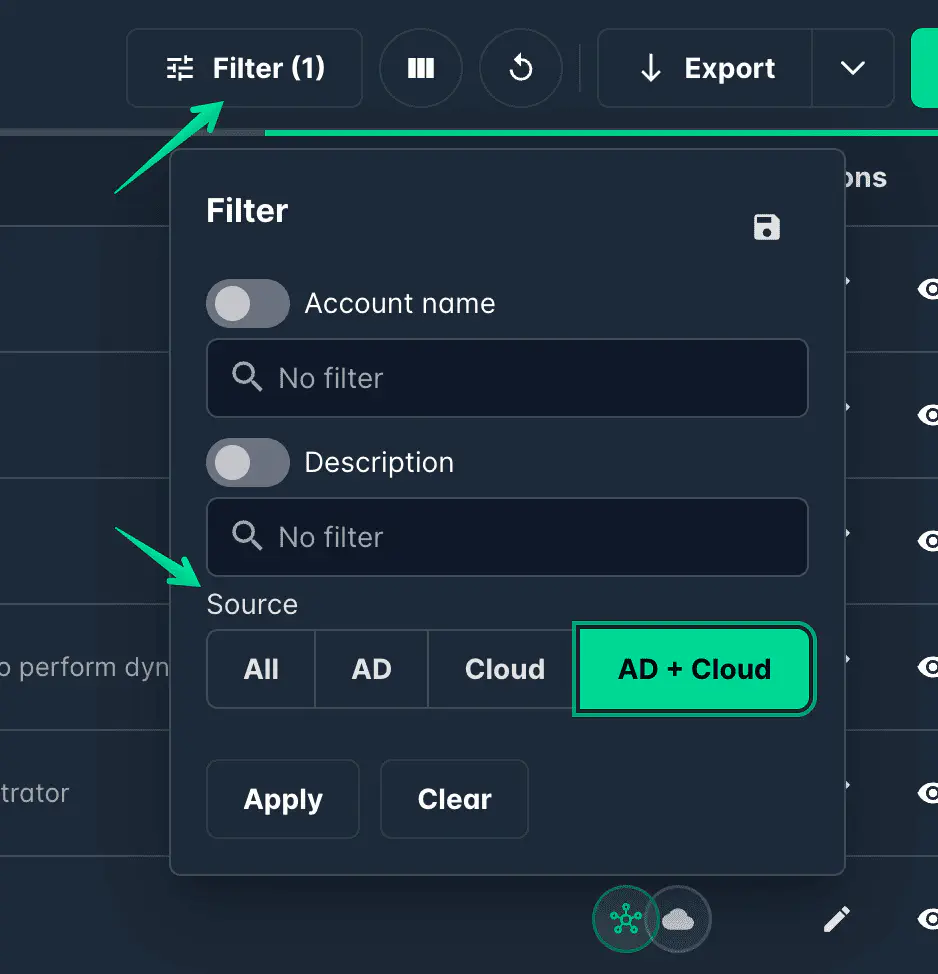Switch the Source filter to All
Image resolution: width=938 pixels, height=974 pixels.
click(260, 669)
